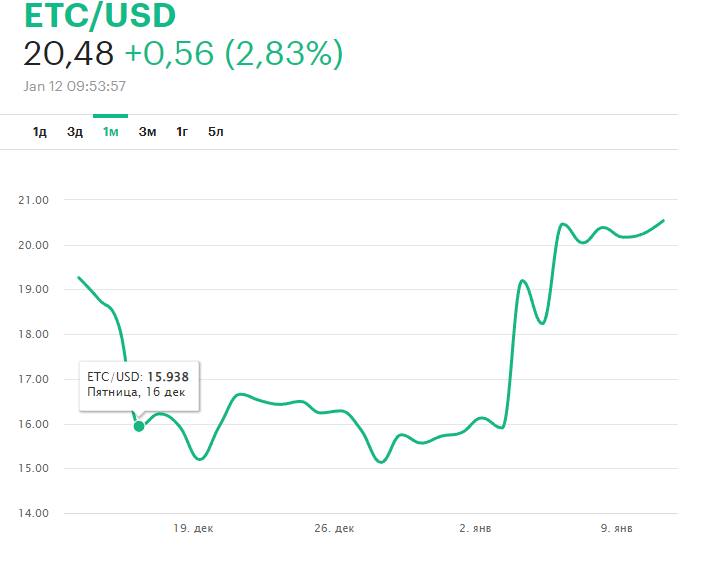The image size is (706, 569).
Task: Click the 20,48 current price value
Action: 68,54
